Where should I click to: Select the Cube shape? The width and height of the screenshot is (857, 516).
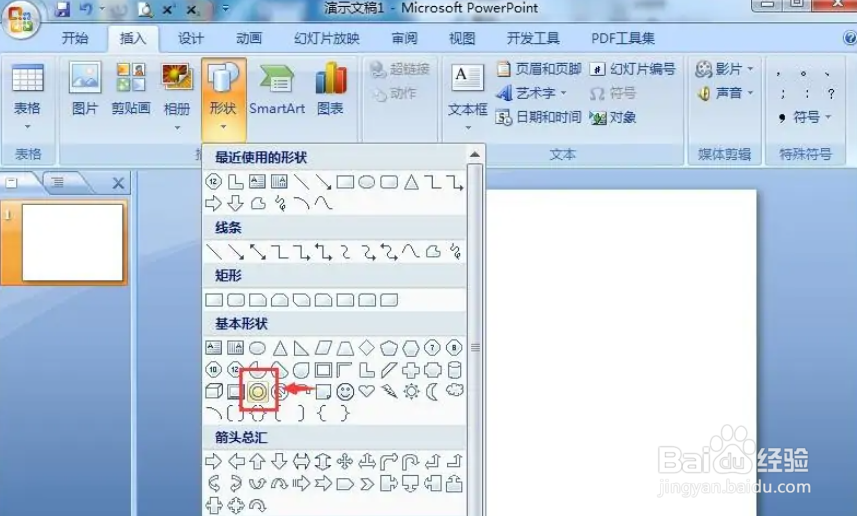click(214, 391)
